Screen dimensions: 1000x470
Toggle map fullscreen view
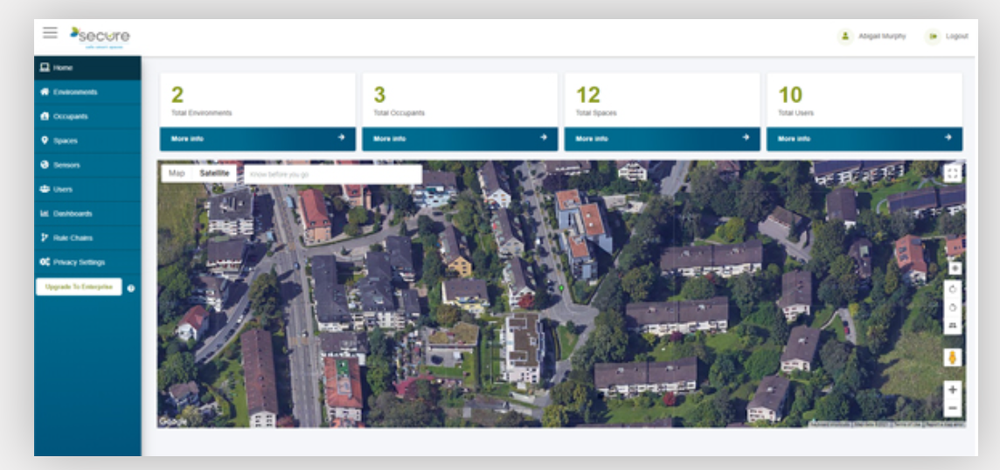tap(953, 173)
